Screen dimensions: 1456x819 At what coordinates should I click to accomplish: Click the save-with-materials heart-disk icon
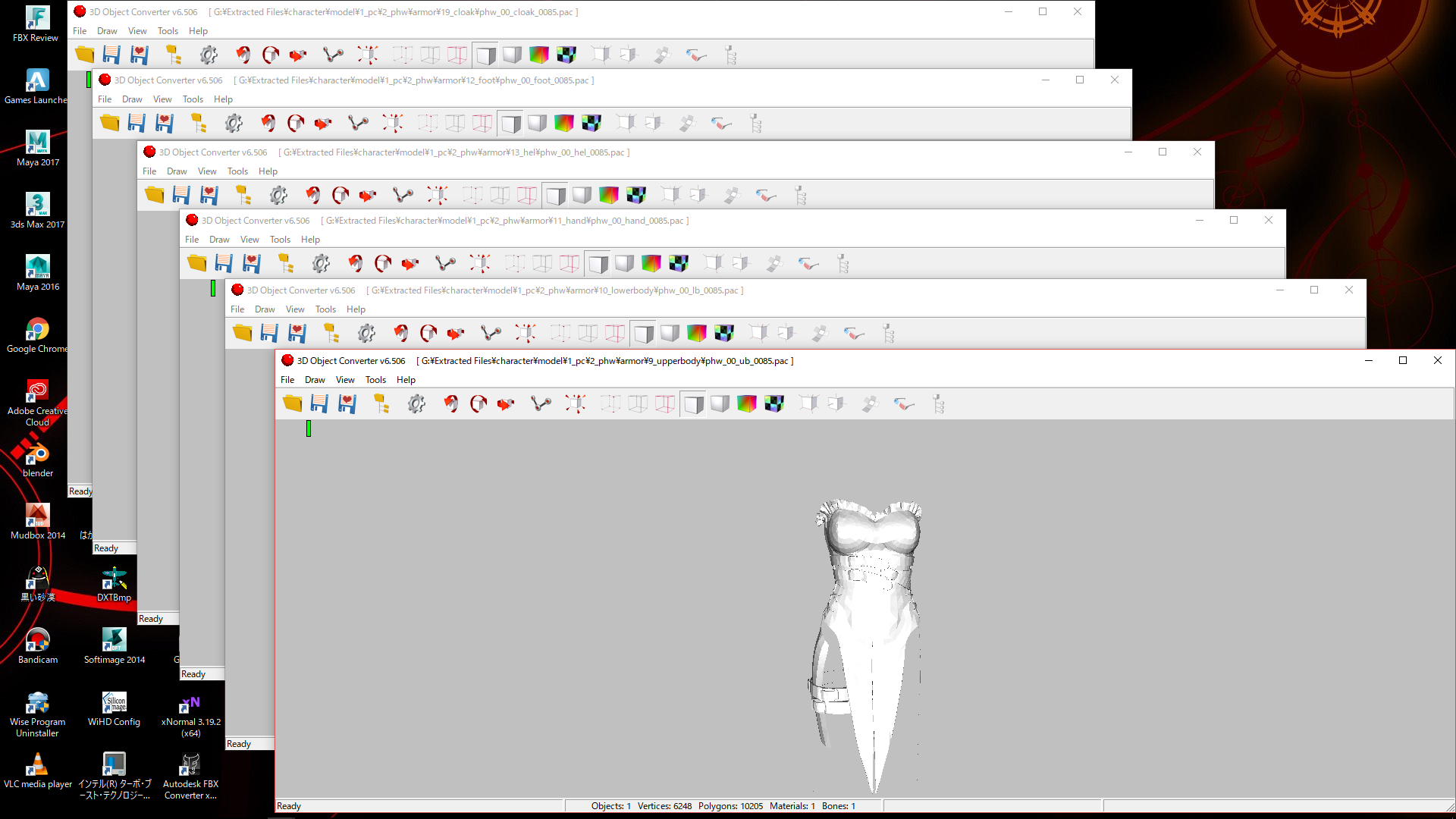click(x=347, y=403)
